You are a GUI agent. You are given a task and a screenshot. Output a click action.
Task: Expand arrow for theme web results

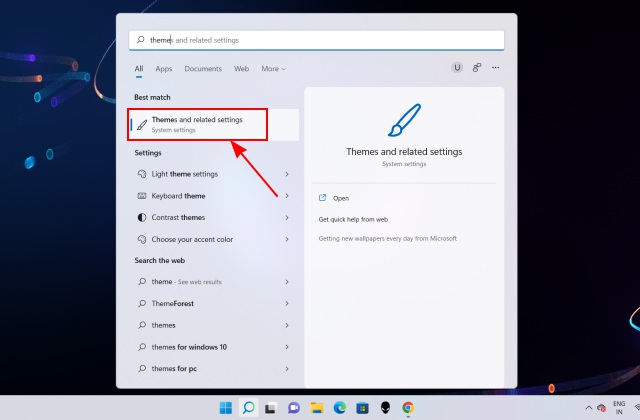coord(287,282)
